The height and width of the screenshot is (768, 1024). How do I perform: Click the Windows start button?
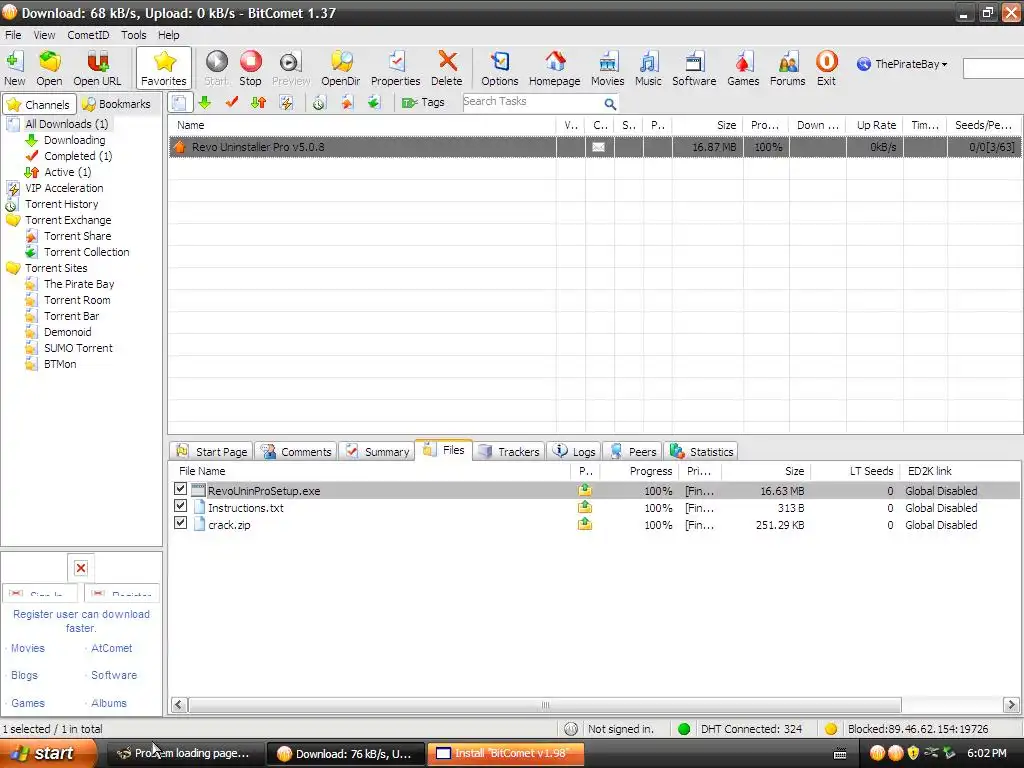pos(48,753)
